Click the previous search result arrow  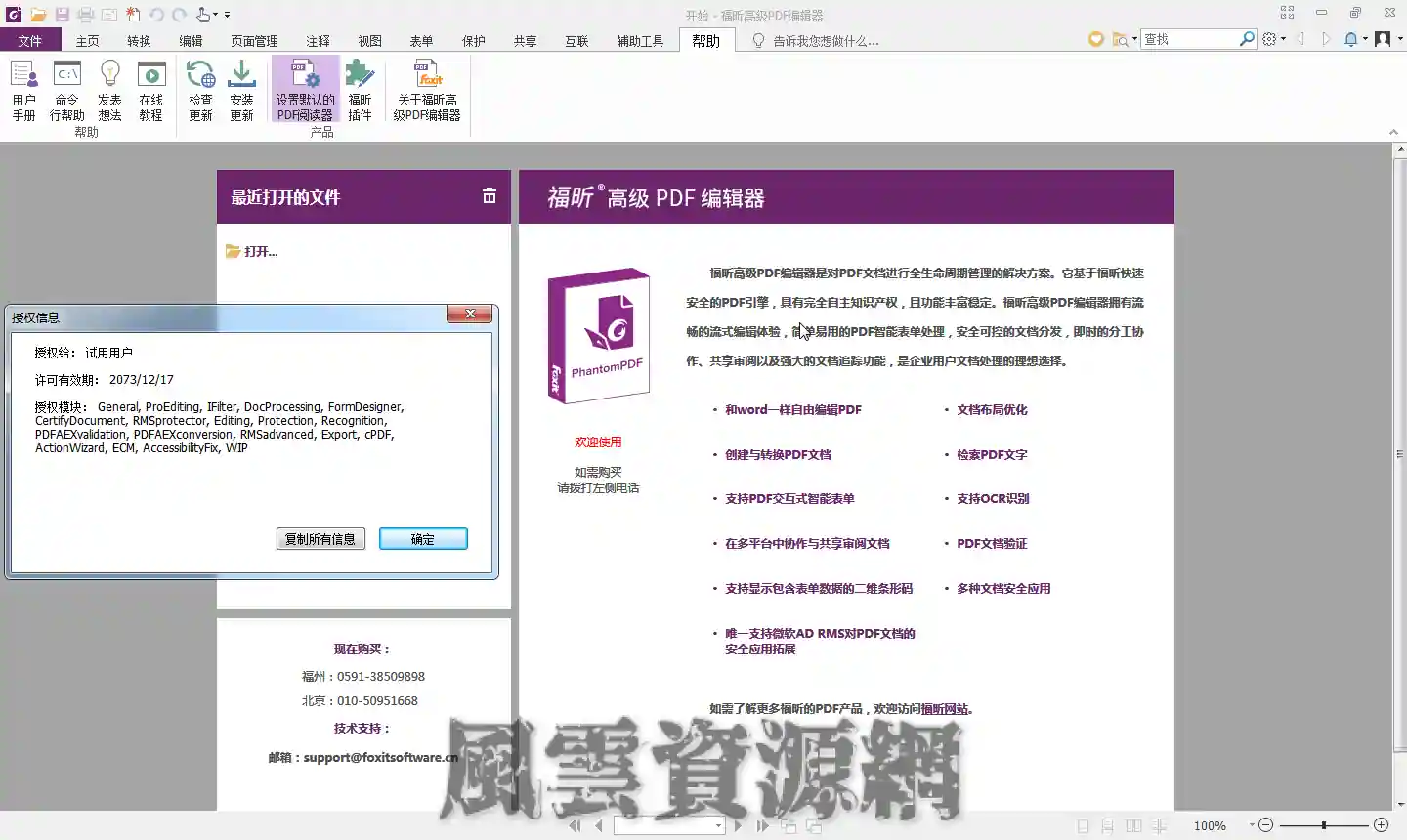1300,39
